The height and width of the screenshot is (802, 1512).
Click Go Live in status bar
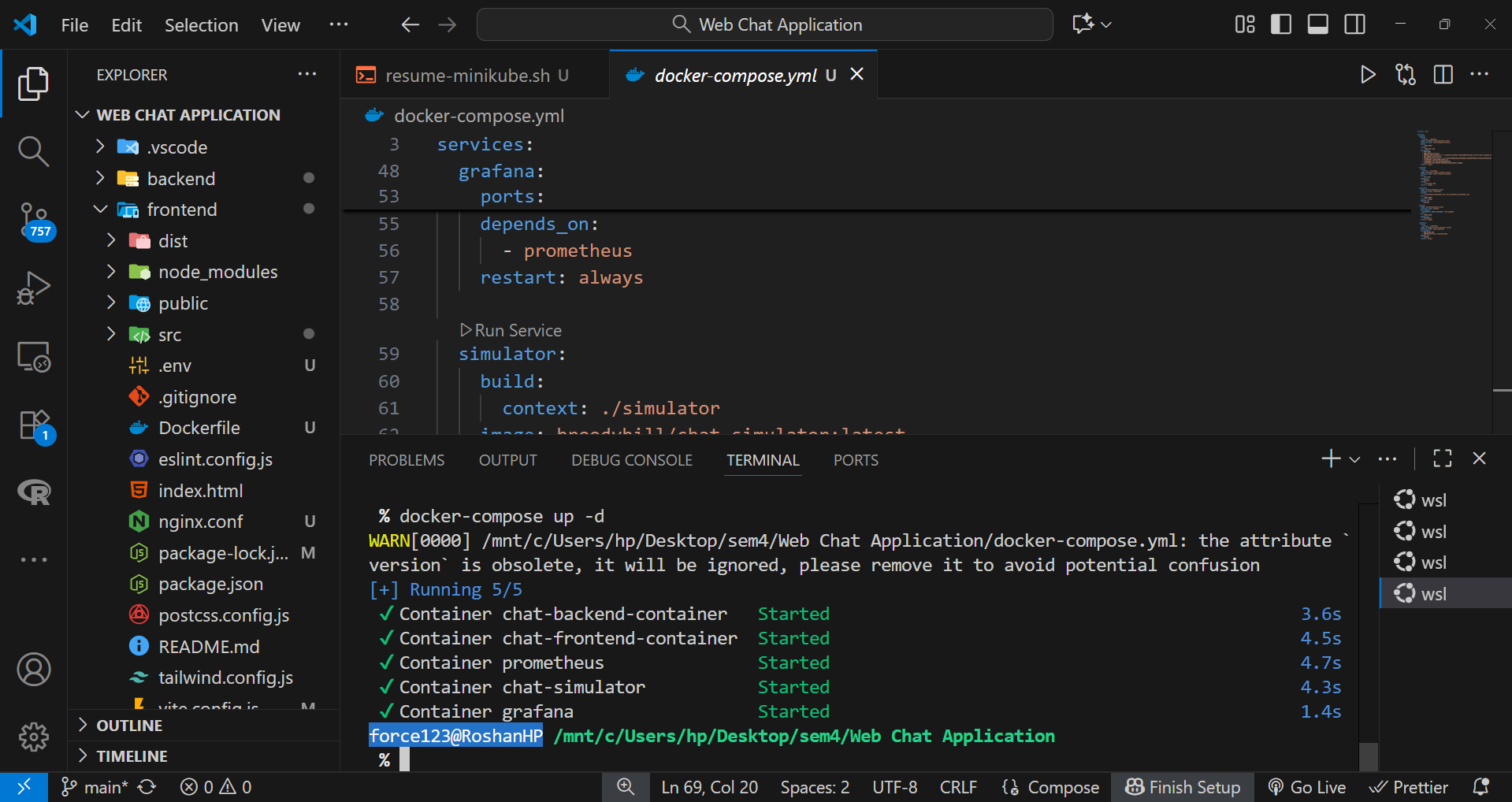coord(1307,787)
